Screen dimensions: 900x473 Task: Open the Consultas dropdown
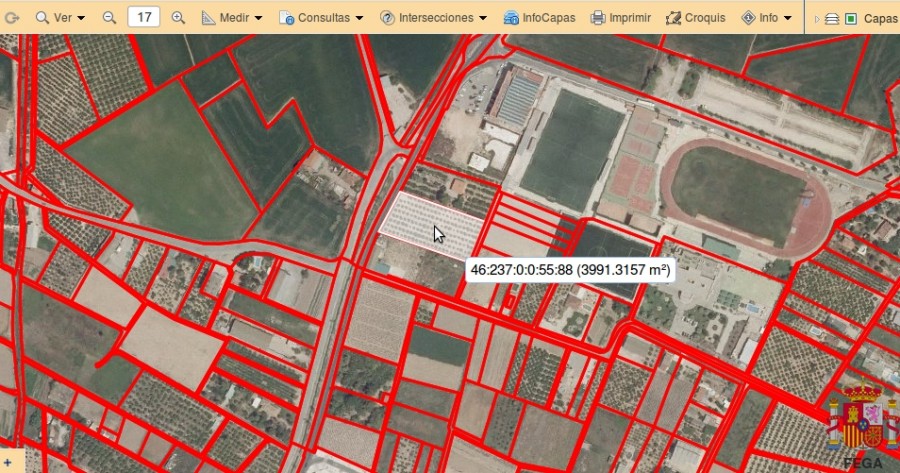(x=321, y=18)
